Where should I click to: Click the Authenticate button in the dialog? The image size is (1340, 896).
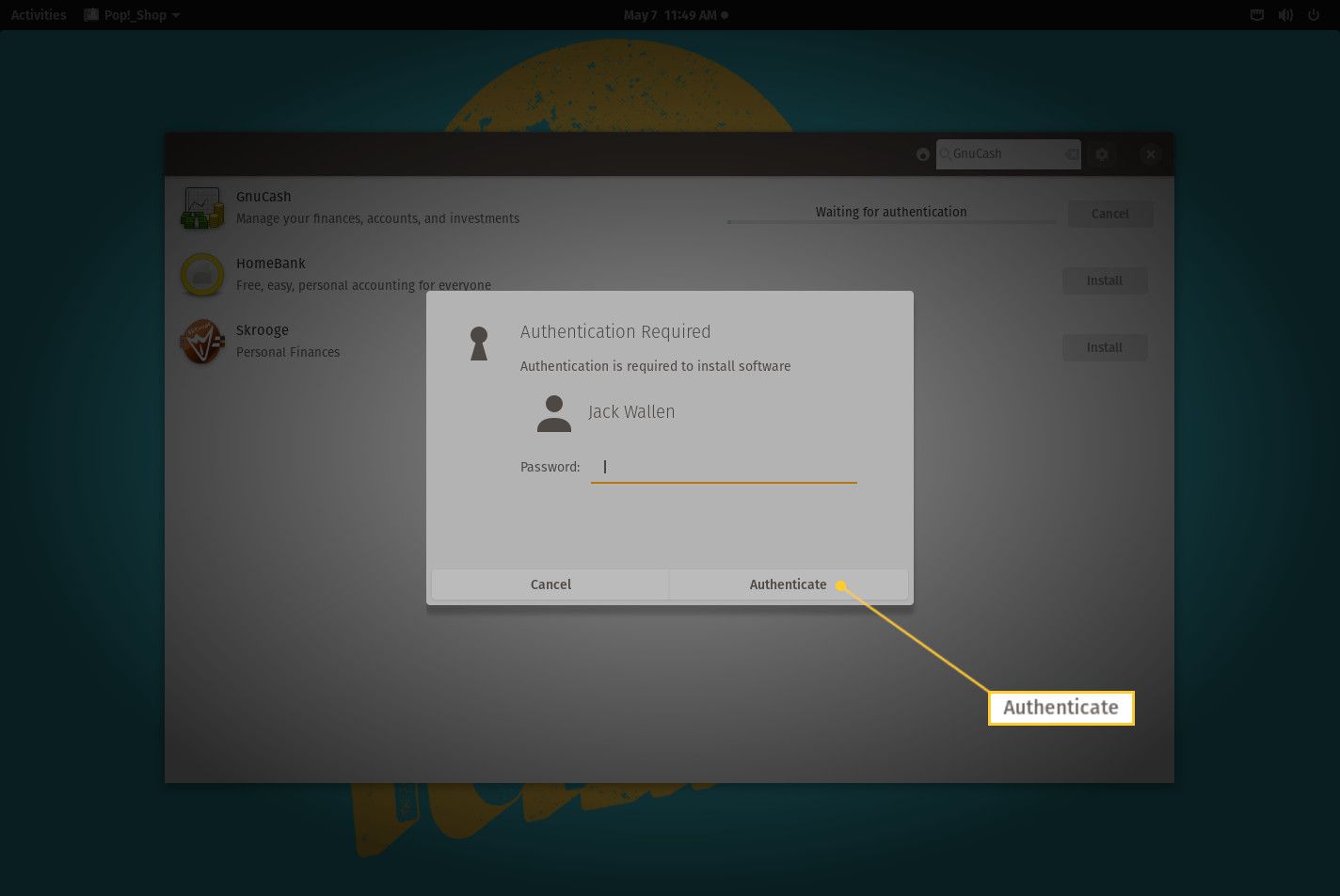click(789, 584)
